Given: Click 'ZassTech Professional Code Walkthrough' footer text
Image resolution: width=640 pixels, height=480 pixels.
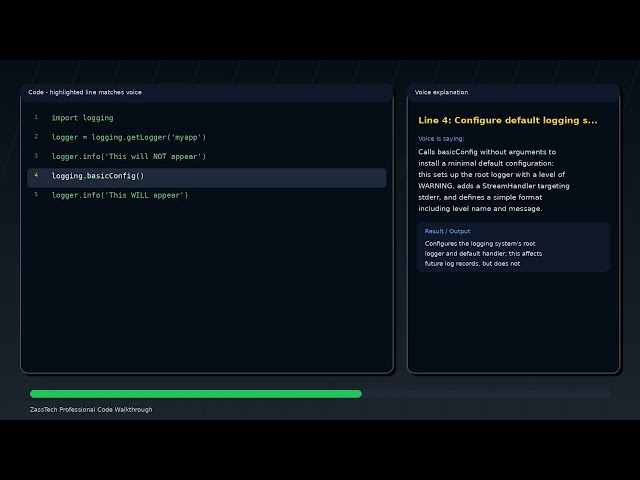Looking at the screenshot, I should pyautogui.click(x=91, y=409).
